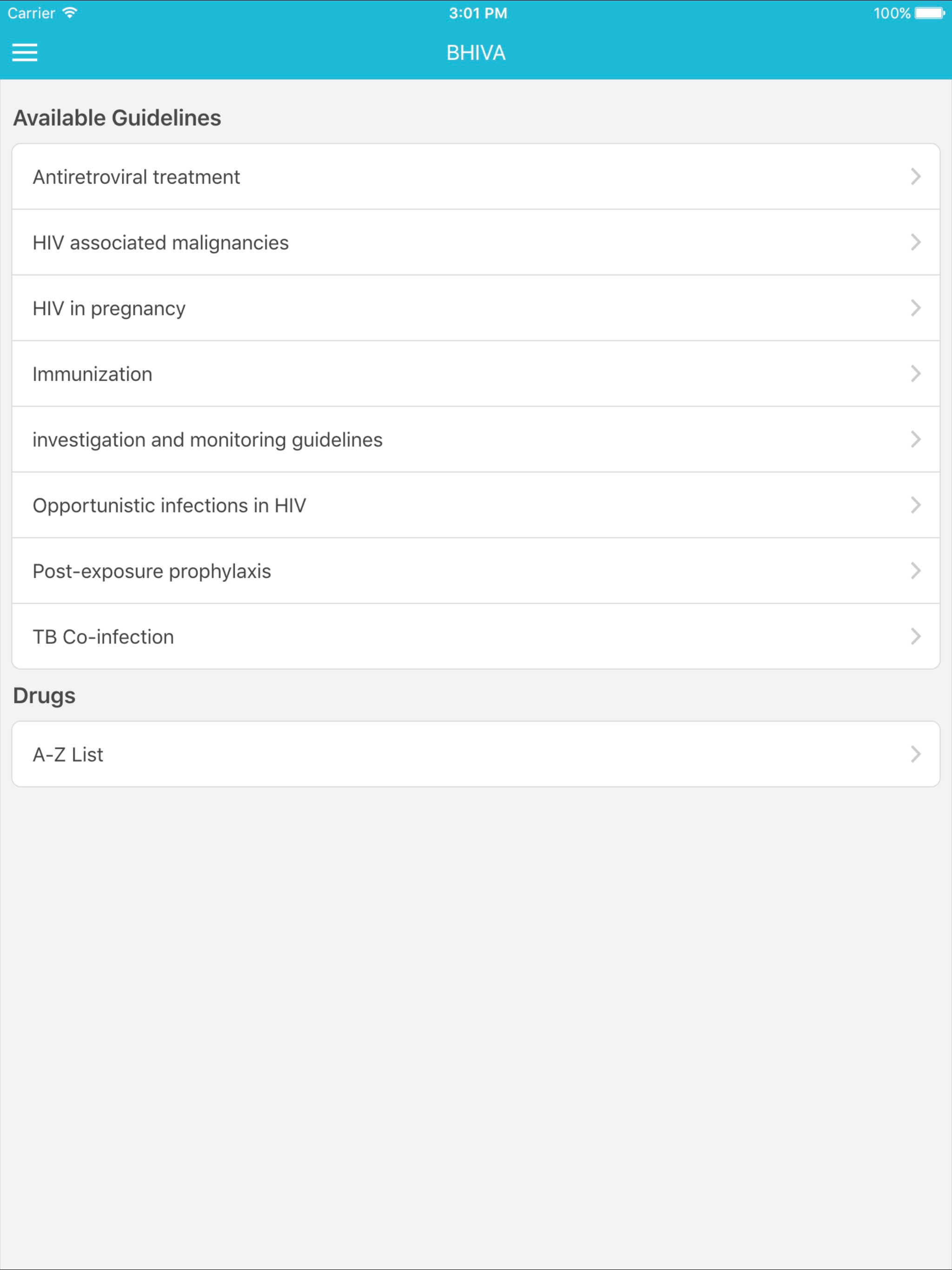Click chevron arrow beside HIV in pregnancy
The width and height of the screenshot is (952, 1270).
916,308
